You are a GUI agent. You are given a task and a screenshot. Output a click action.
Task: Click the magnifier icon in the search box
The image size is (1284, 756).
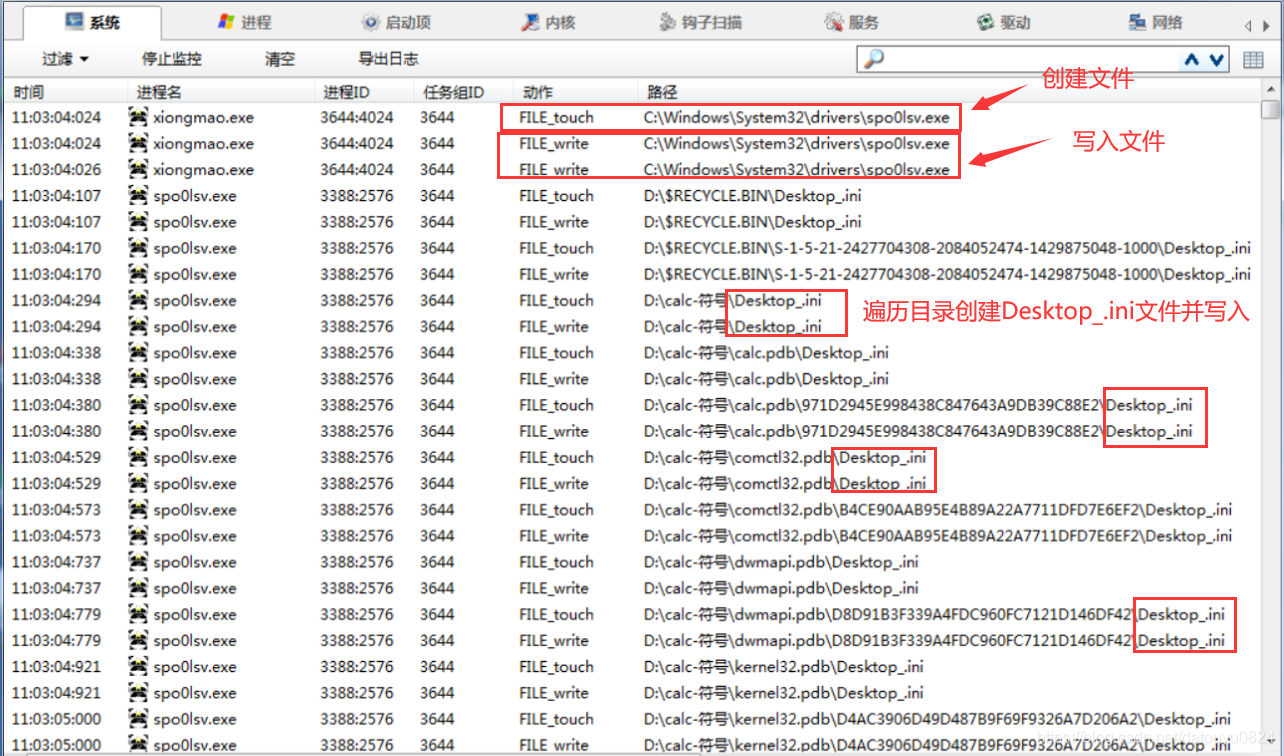pyautogui.click(x=873, y=59)
